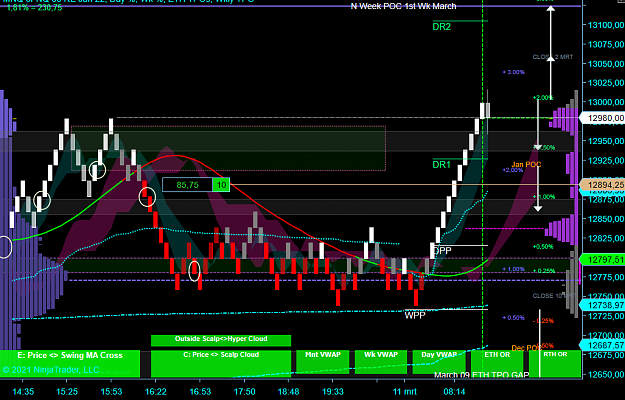Click the '11 mrt' date axis label

(404, 392)
